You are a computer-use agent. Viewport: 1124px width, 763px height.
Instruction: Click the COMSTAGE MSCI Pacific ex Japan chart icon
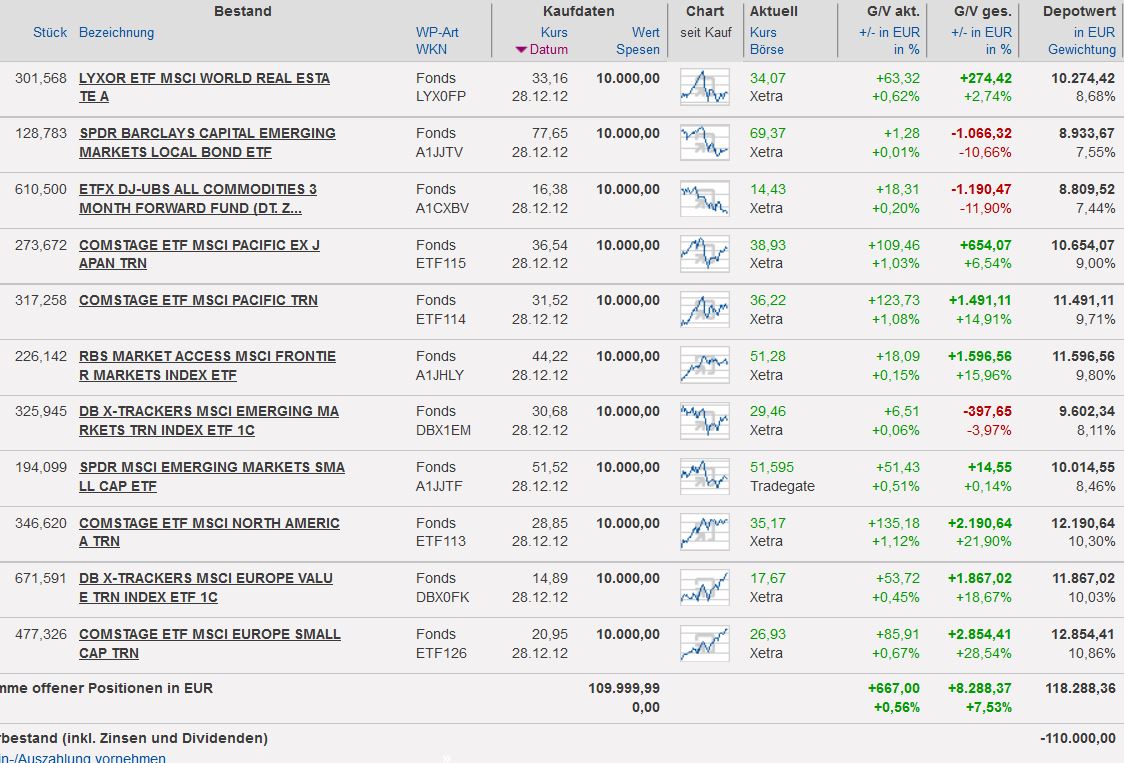(x=705, y=254)
